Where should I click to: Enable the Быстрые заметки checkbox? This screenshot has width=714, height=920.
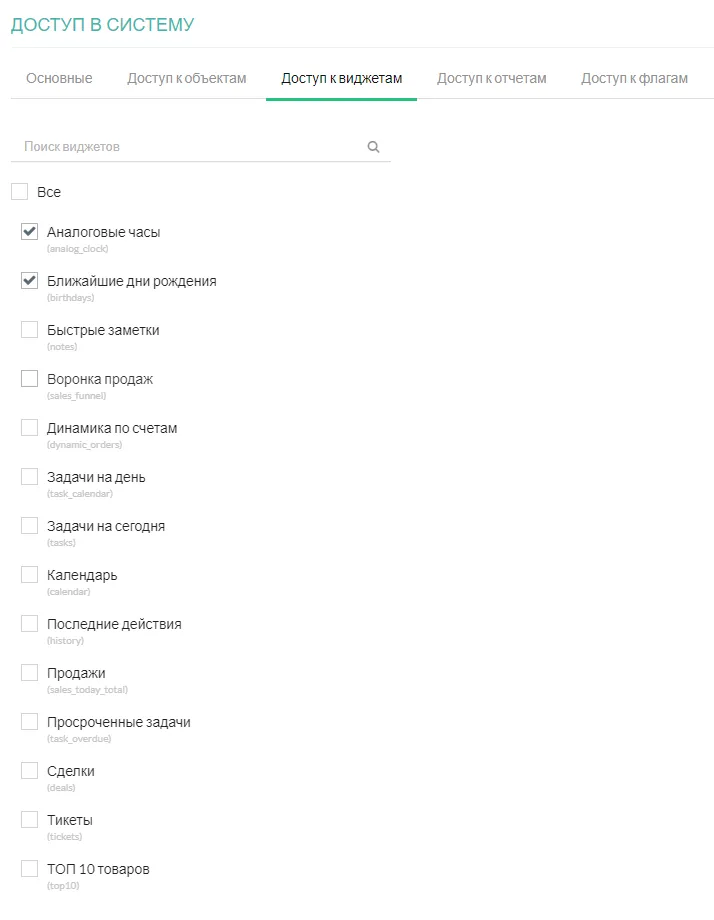[x=30, y=330]
